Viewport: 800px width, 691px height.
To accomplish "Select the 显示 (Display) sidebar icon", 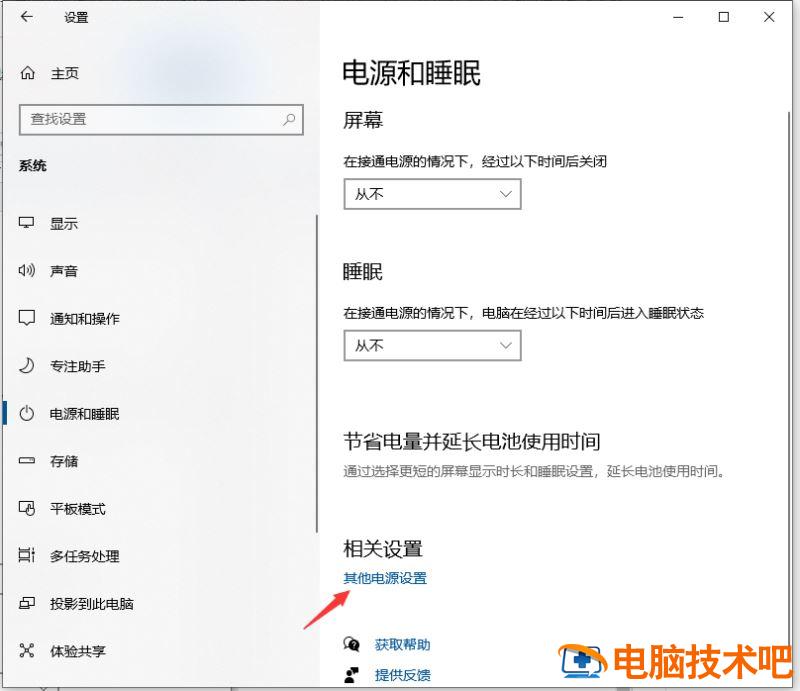I will coord(24,223).
